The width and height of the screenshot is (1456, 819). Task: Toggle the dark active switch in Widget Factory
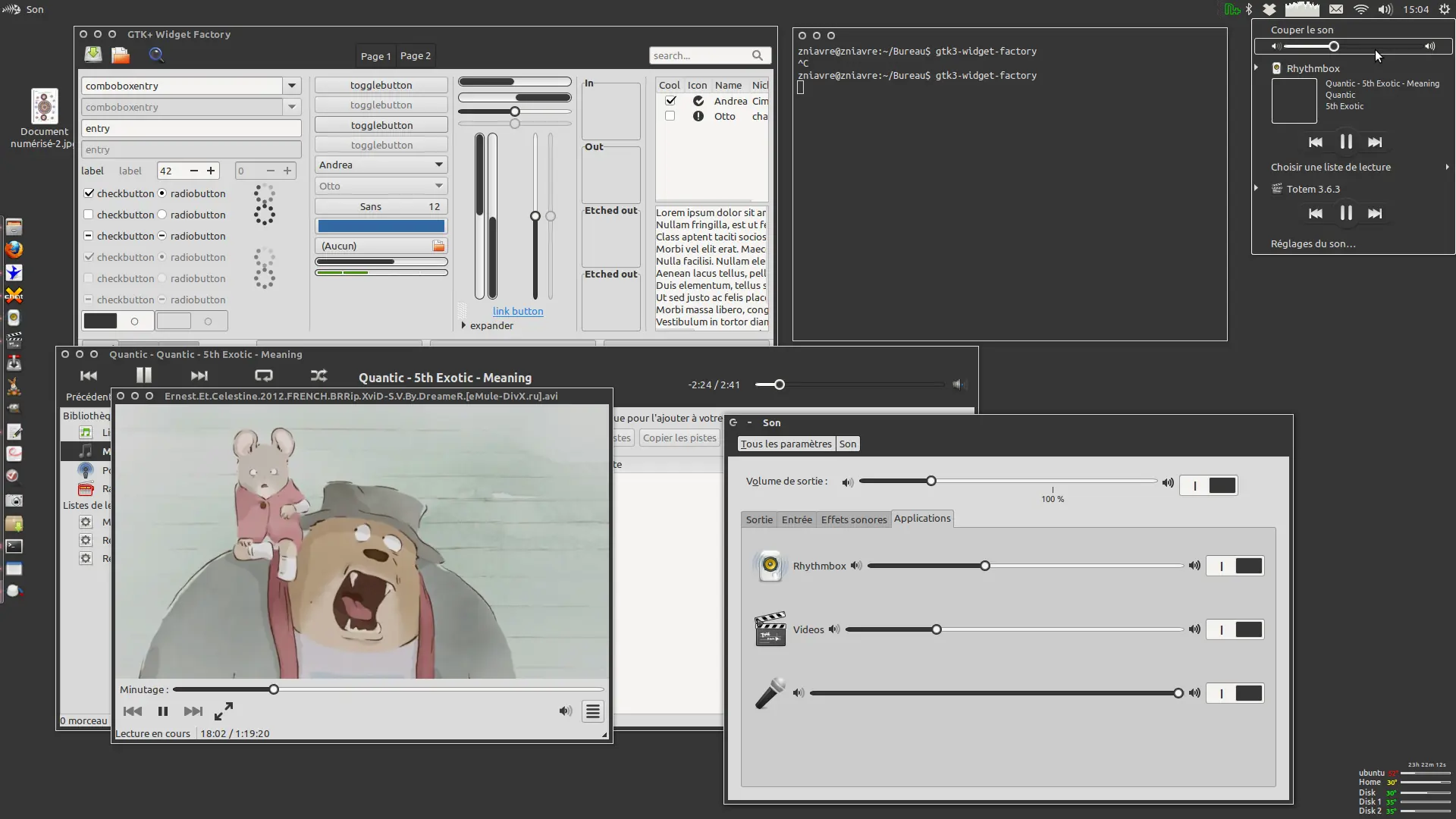118,321
